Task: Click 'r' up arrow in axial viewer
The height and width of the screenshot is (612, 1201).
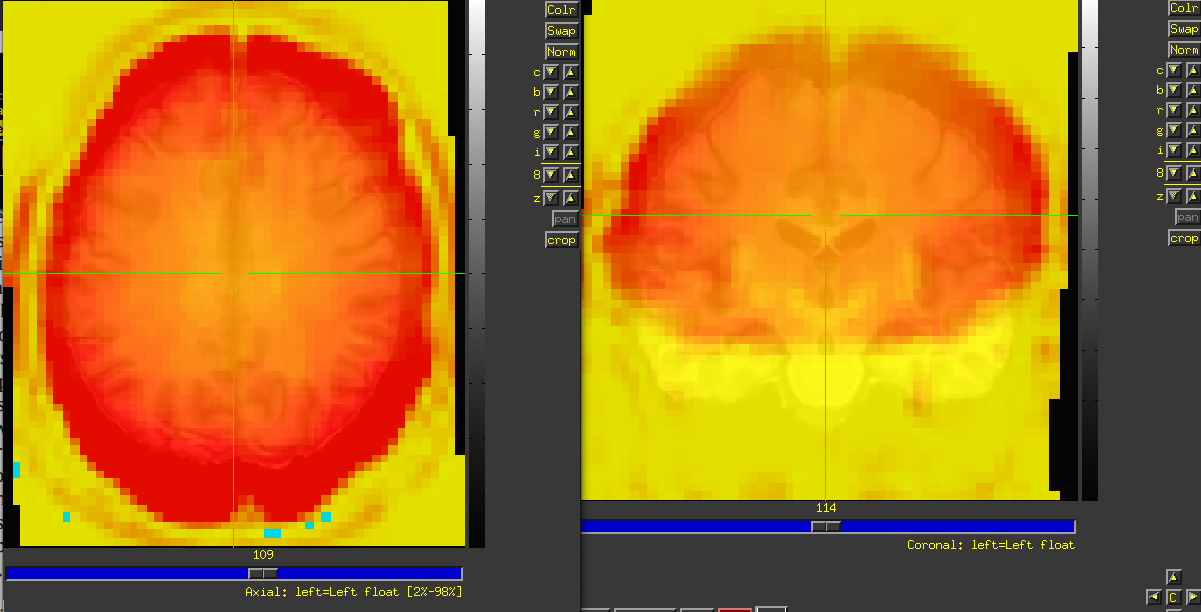Action: 570,112
